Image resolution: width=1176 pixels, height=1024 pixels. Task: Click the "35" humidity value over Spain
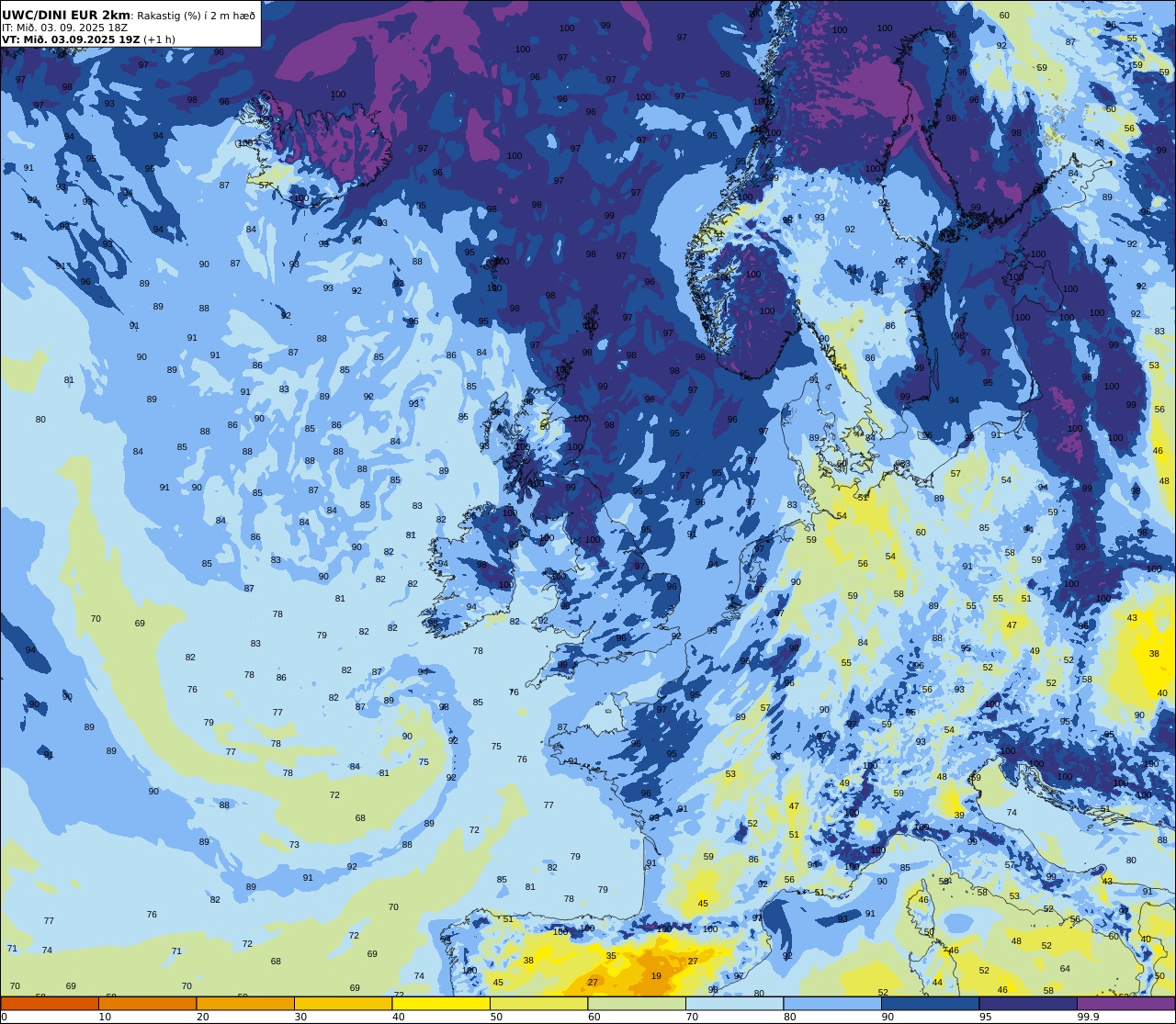tap(612, 956)
